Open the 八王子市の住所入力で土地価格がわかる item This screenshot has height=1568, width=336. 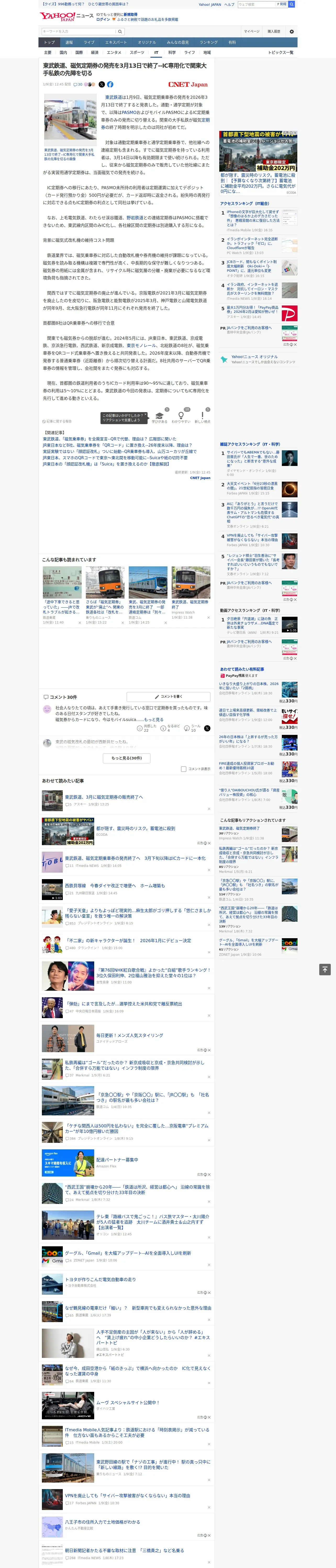point(102,1521)
